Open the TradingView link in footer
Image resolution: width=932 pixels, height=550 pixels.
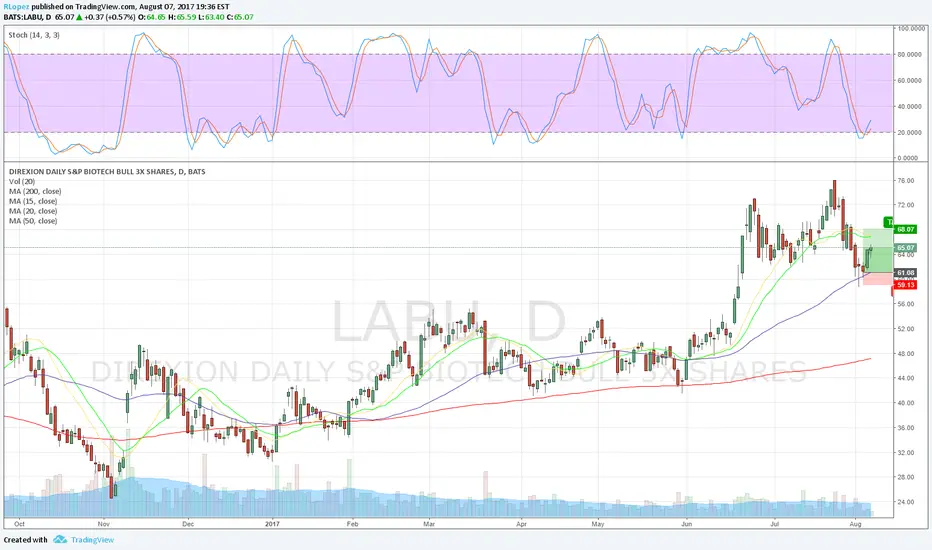[92, 540]
